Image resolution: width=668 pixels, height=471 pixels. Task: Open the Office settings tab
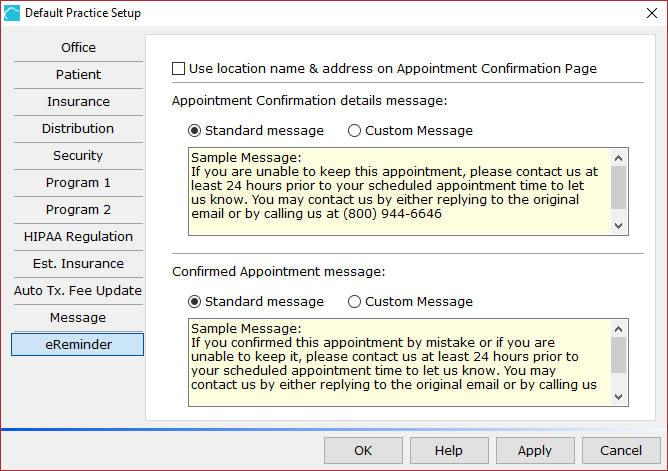point(78,48)
